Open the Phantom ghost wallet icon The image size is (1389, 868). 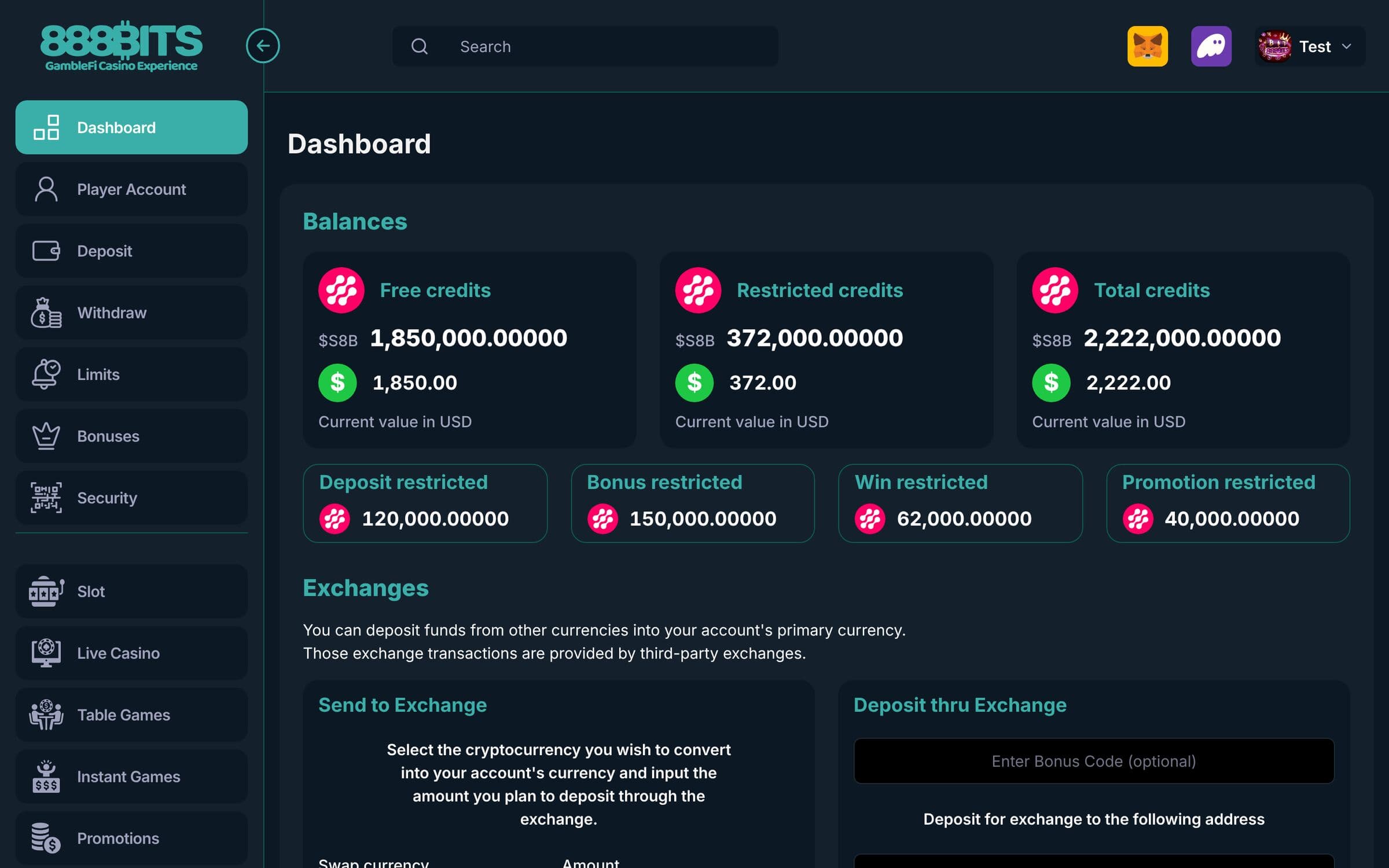pos(1211,46)
